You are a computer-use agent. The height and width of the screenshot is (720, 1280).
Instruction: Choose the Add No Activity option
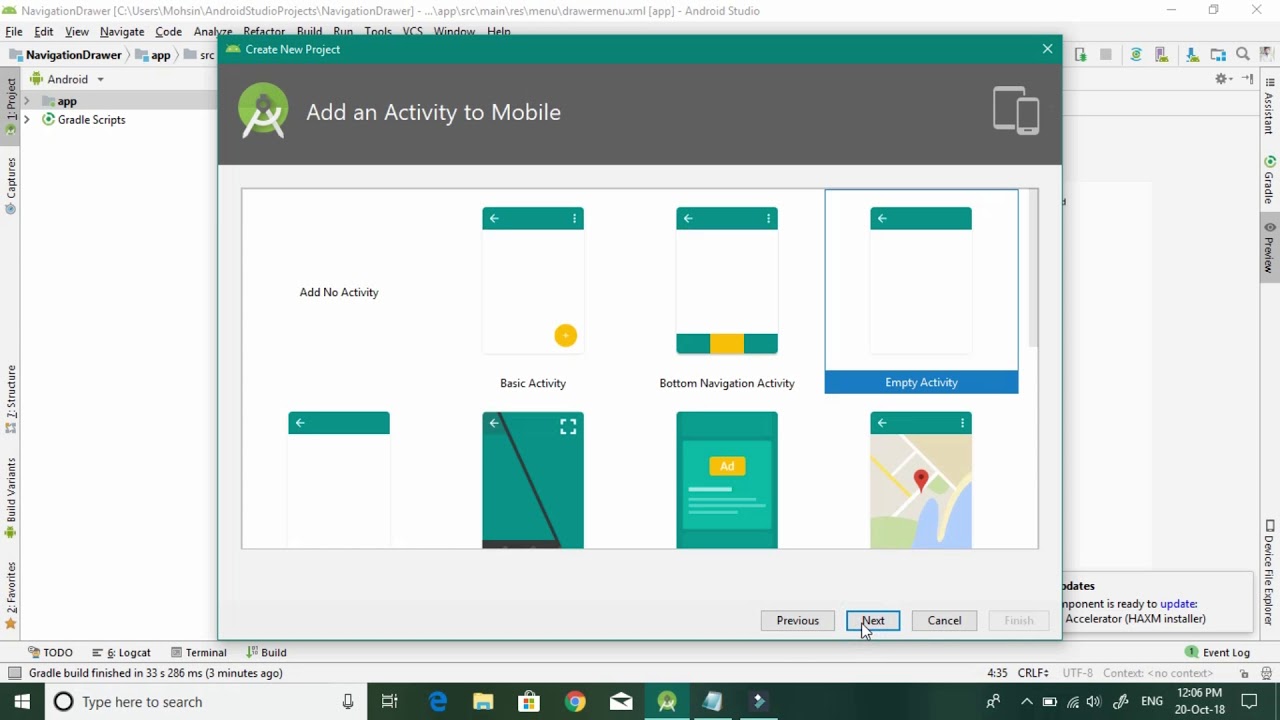(x=339, y=292)
